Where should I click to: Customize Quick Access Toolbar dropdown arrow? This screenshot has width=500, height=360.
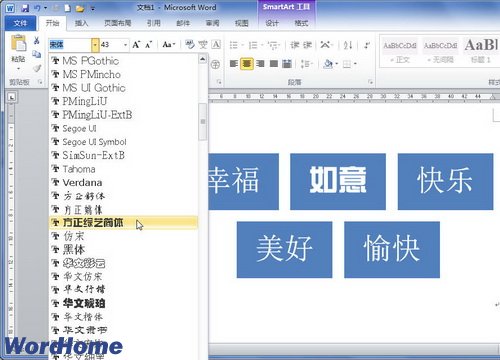coord(93,8)
